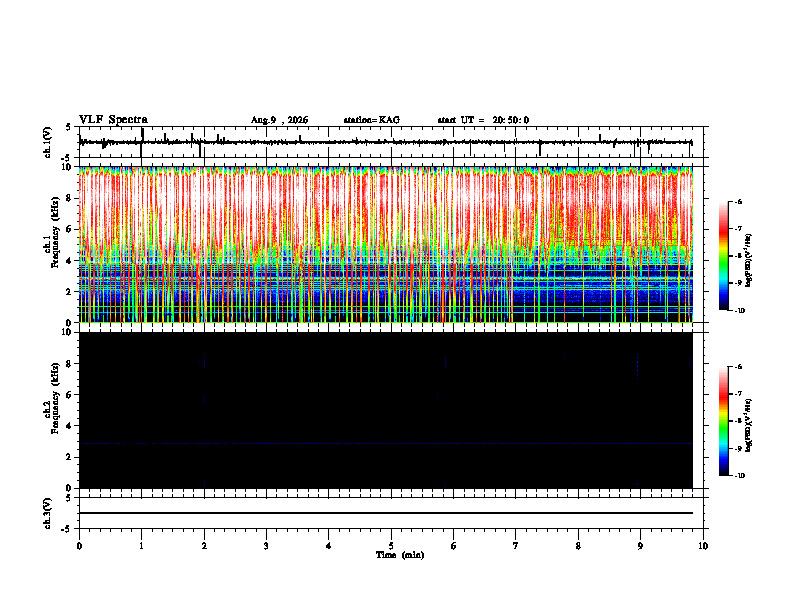Click the ch.3(V) waveform axis label

(48, 513)
